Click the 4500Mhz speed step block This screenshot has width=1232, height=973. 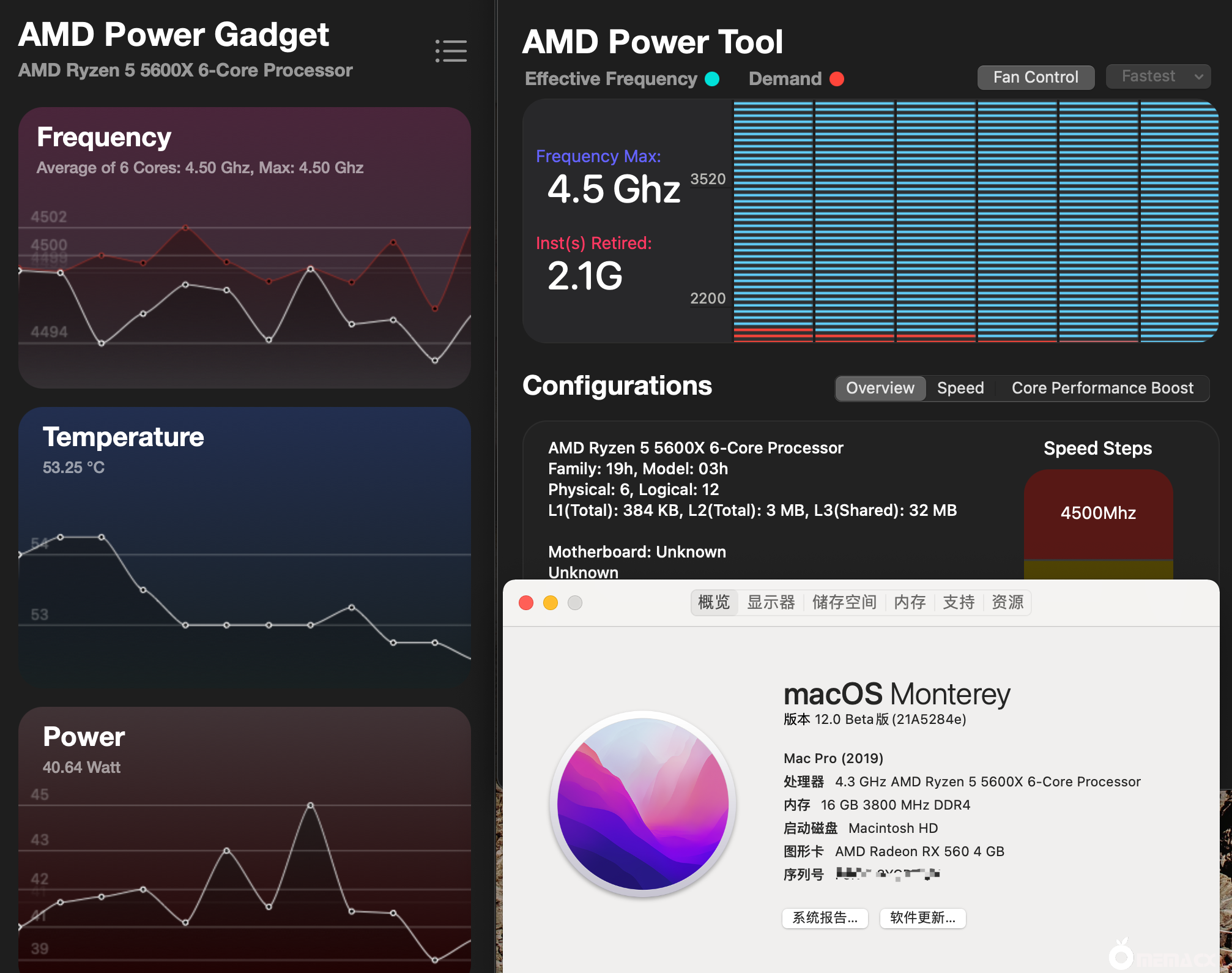point(1098,513)
